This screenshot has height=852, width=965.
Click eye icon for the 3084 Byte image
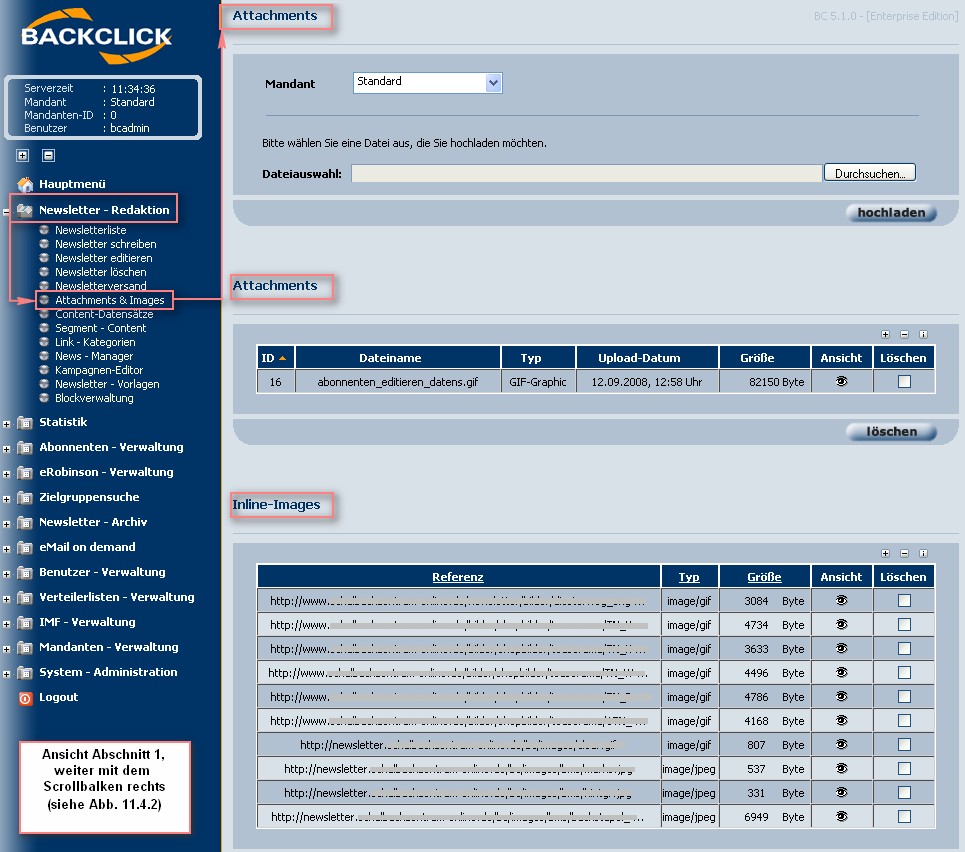pyautogui.click(x=841, y=601)
